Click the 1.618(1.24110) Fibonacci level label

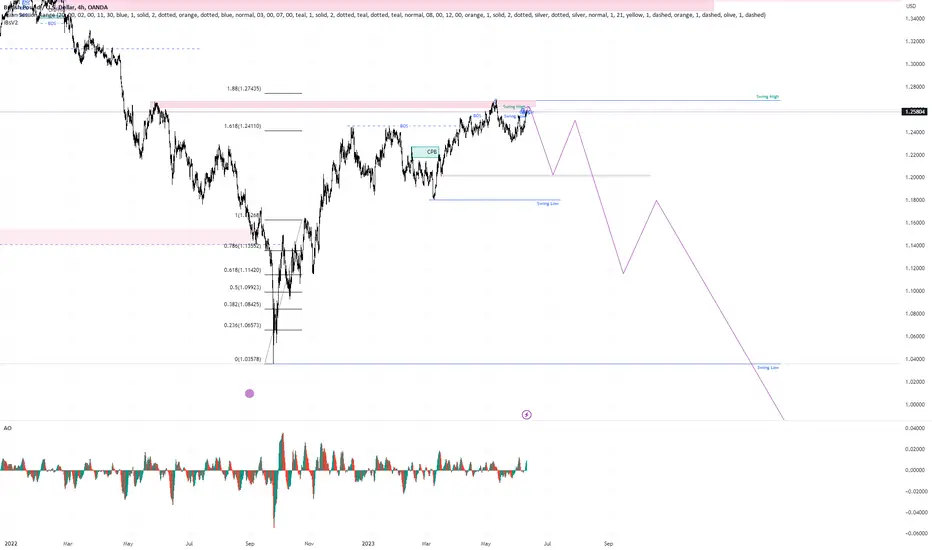(243, 126)
